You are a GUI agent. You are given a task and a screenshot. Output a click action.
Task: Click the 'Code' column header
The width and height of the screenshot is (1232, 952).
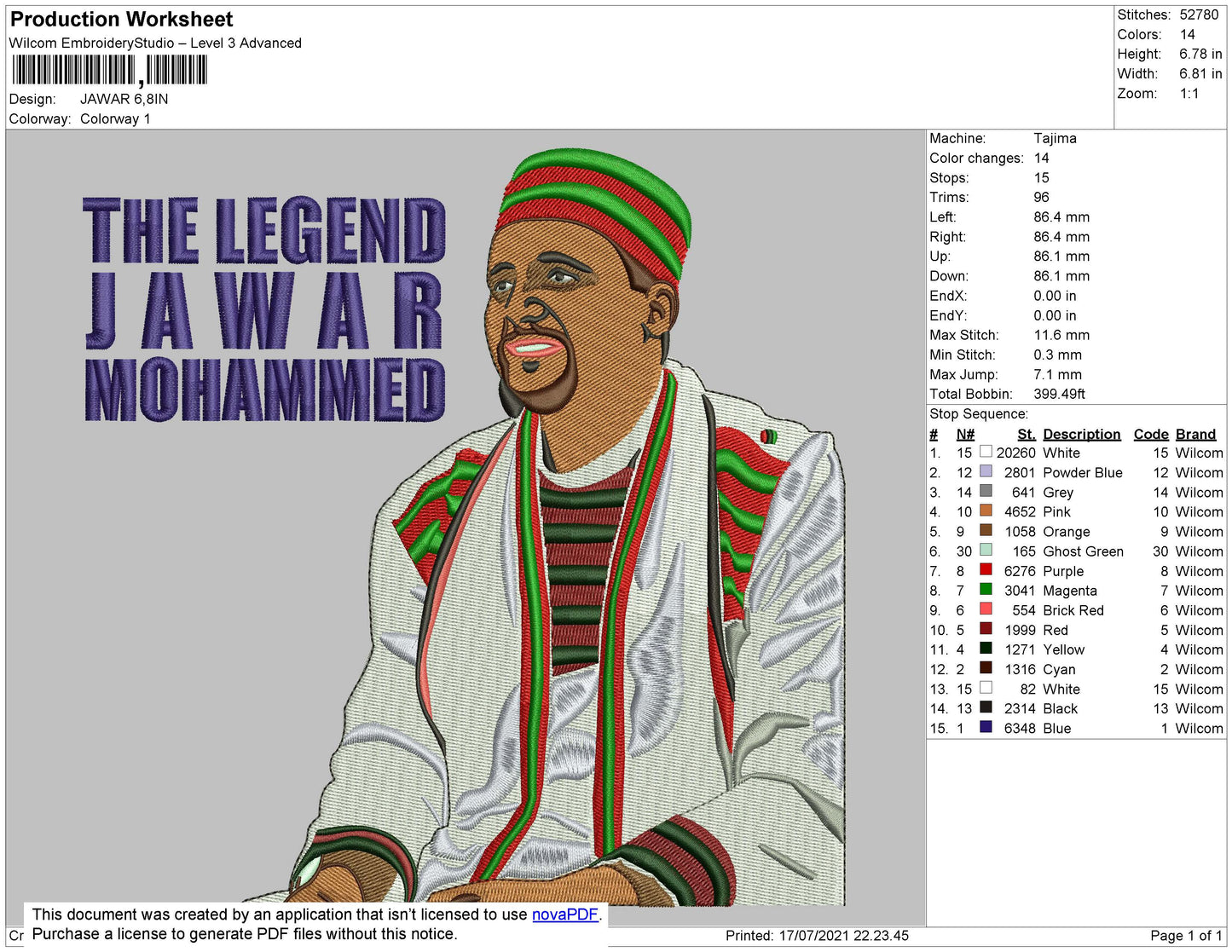point(1150,434)
